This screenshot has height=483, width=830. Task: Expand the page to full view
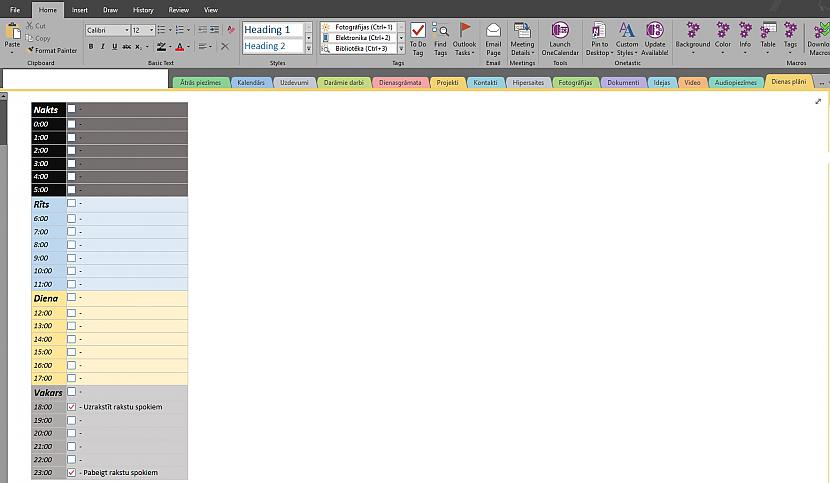[x=818, y=101]
